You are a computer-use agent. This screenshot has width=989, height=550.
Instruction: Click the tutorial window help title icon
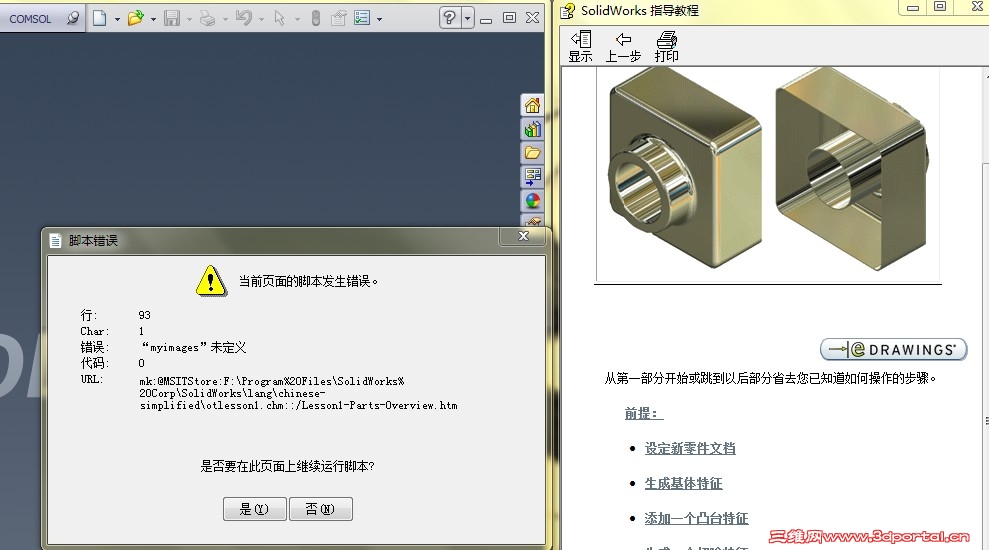pyautogui.click(x=568, y=11)
